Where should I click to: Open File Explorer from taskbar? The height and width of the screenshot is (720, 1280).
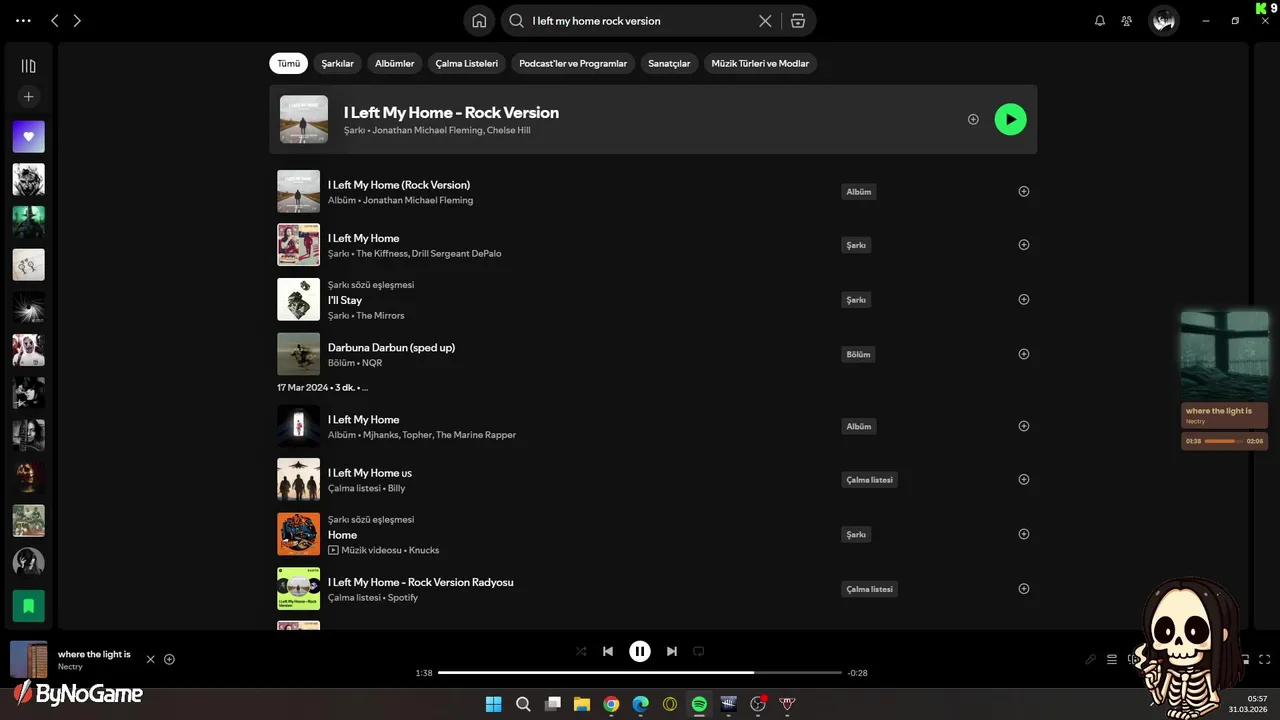tap(581, 704)
